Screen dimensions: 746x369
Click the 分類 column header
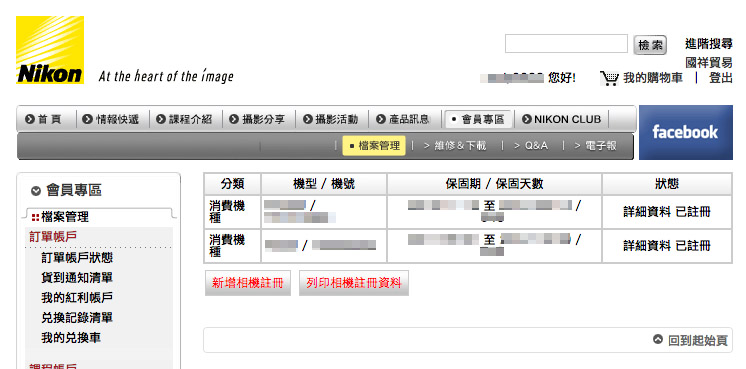click(233, 184)
